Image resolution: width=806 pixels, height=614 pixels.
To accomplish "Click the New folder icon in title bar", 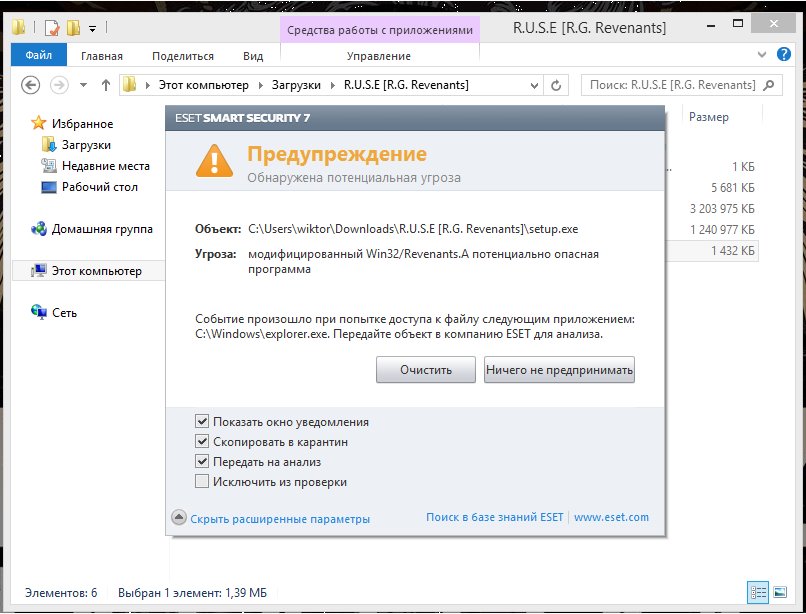I will pos(73,28).
